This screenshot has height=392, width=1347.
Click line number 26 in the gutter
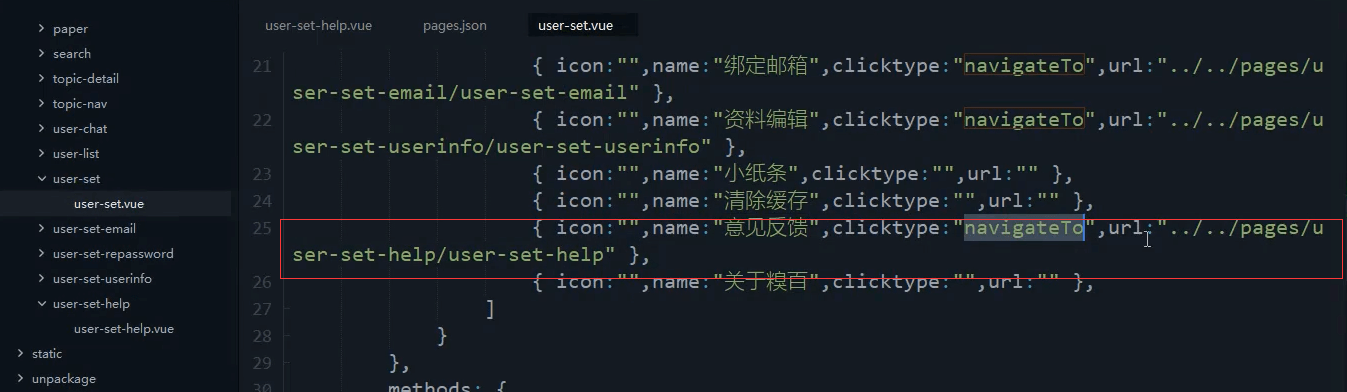click(261, 283)
